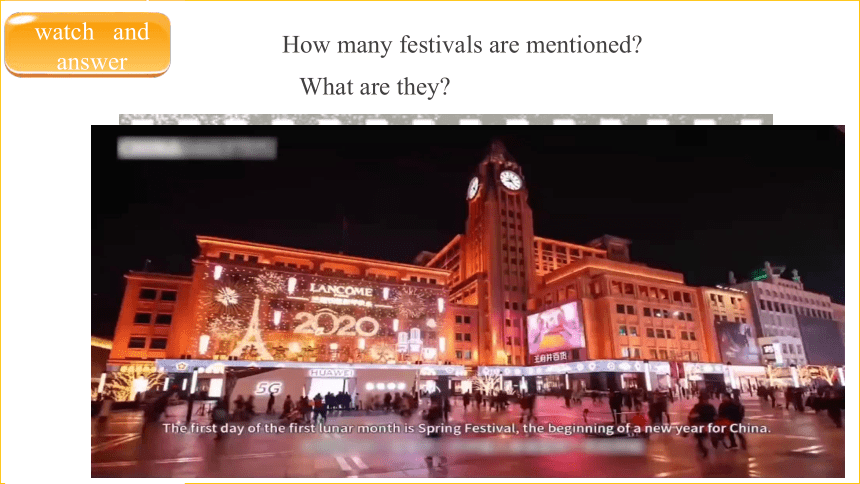Select the "How many festivals are mentioned?" text
The width and height of the screenshot is (860, 484).
pos(462,45)
